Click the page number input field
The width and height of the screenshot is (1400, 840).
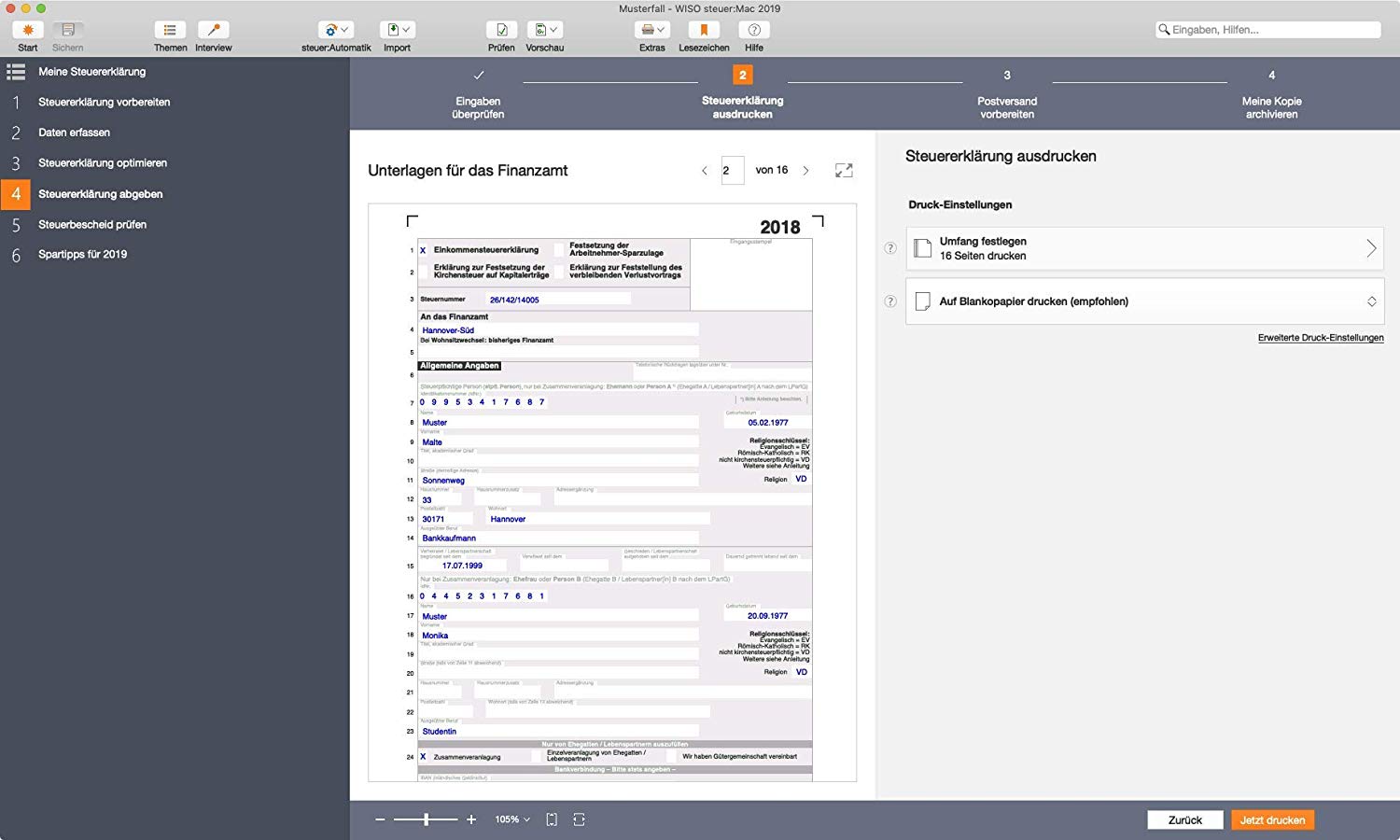[x=732, y=171]
